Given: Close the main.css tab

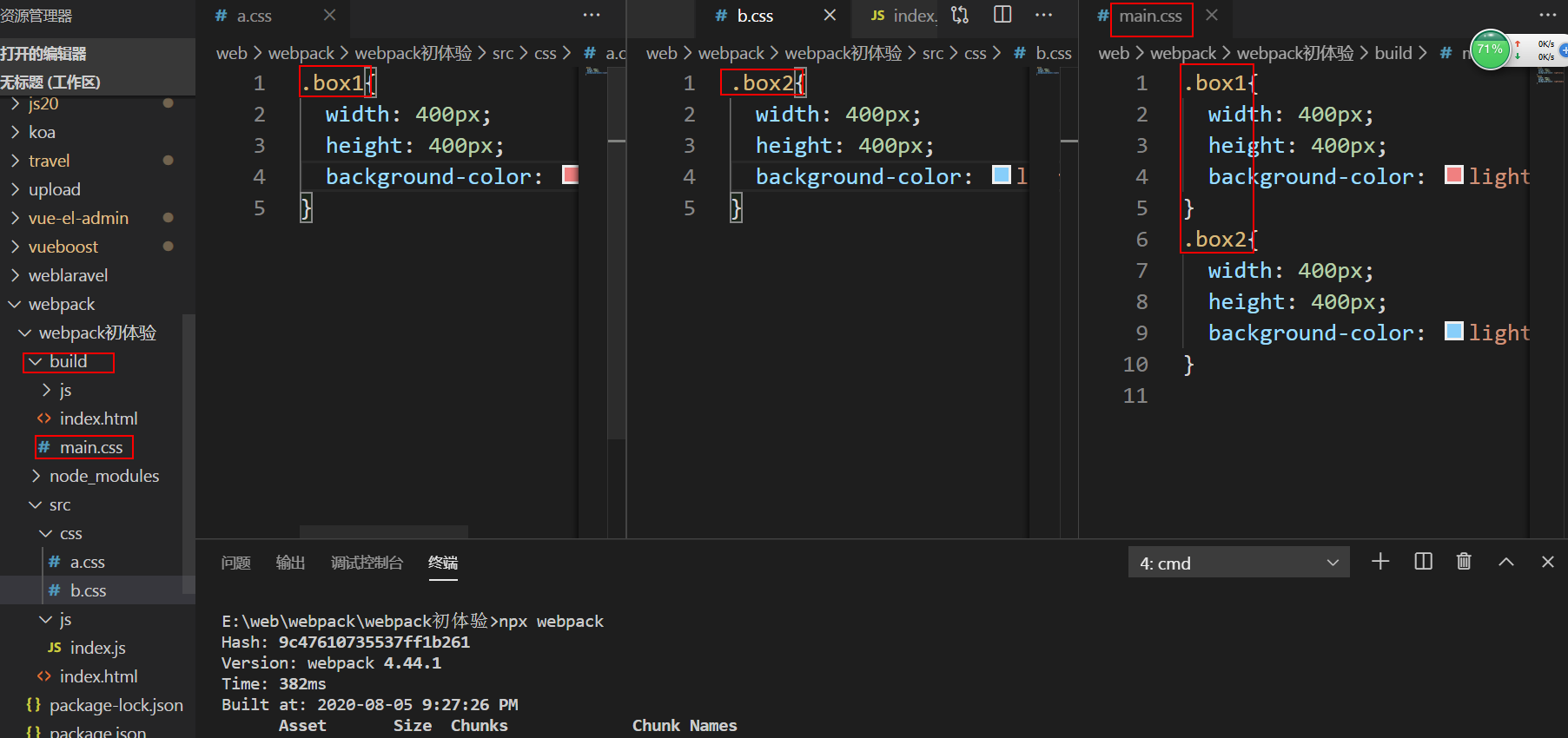Looking at the screenshot, I should [1212, 16].
